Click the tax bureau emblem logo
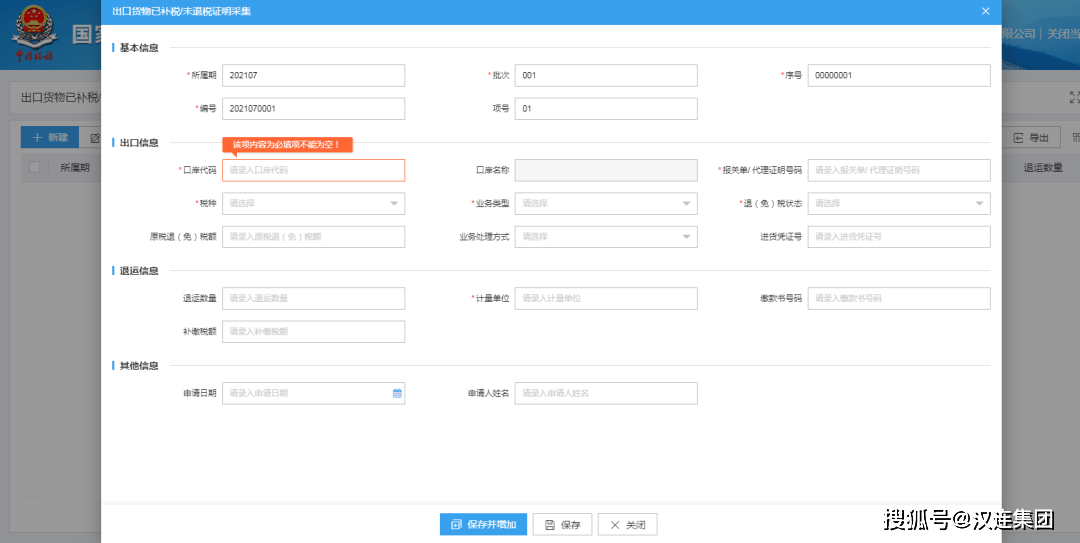This screenshot has height=543, width=1080. (34, 33)
